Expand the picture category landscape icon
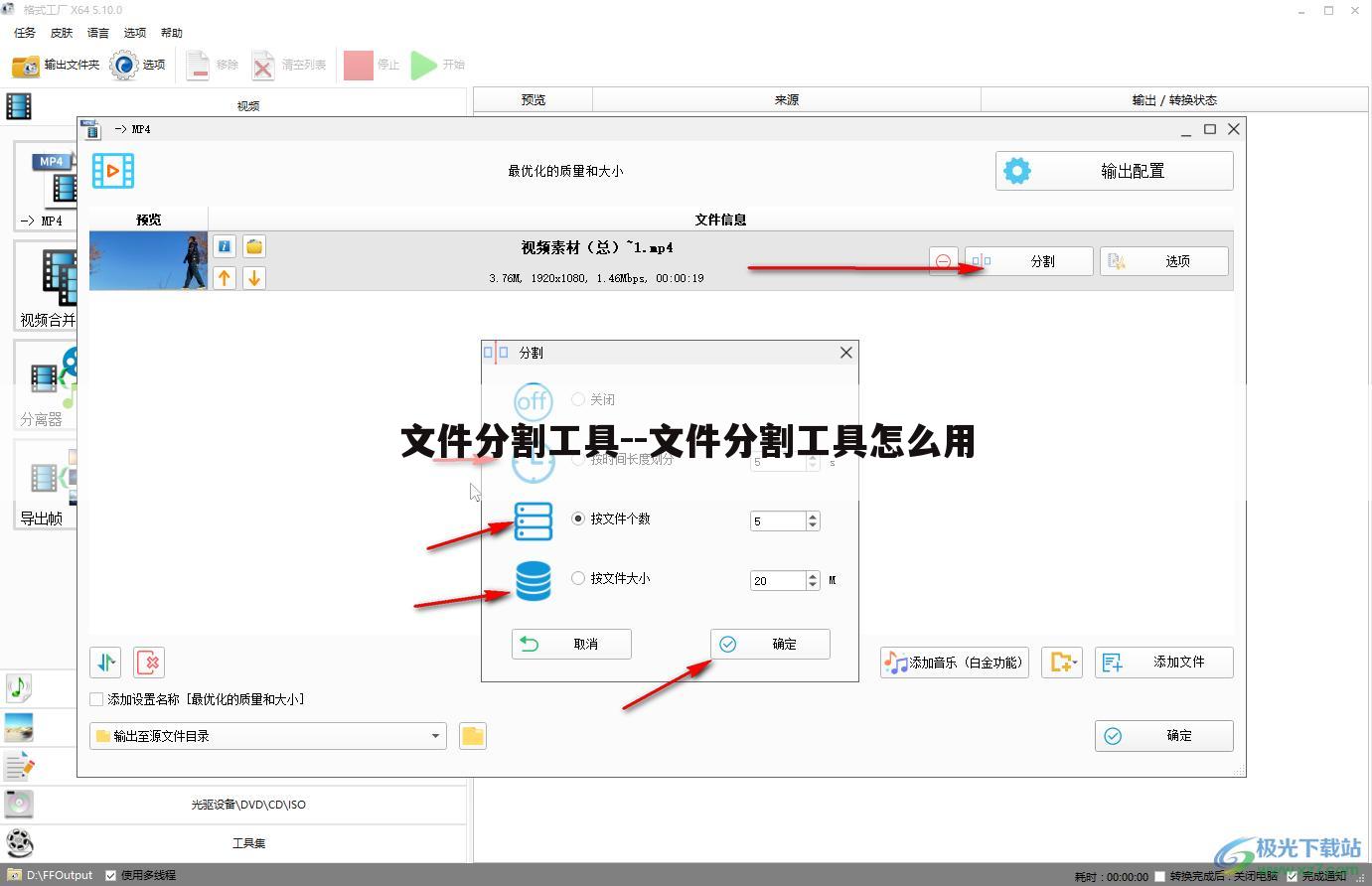The width and height of the screenshot is (1372, 886). pyautogui.click(x=19, y=727)
